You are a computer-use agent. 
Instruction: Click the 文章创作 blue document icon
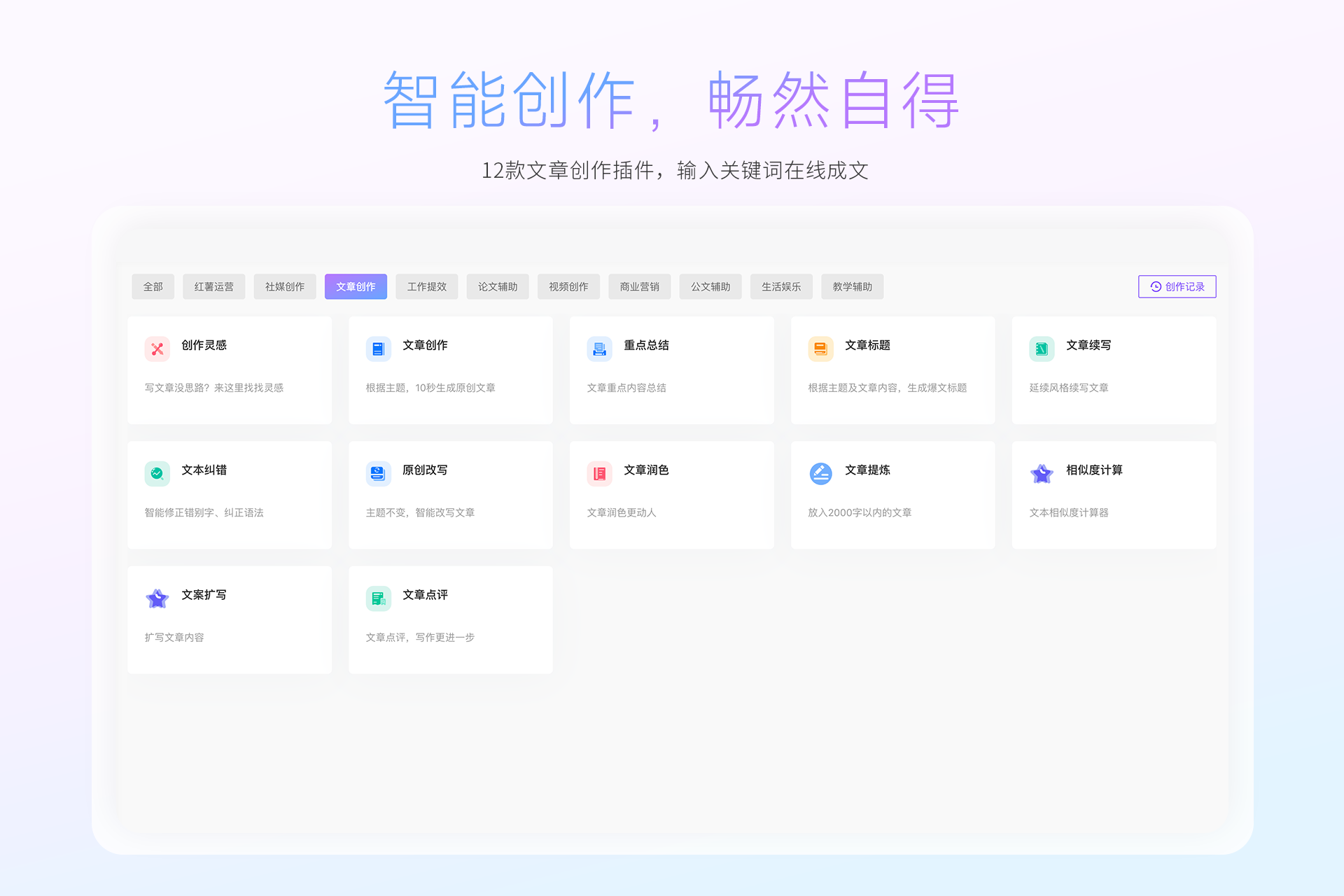coord(378,349)
